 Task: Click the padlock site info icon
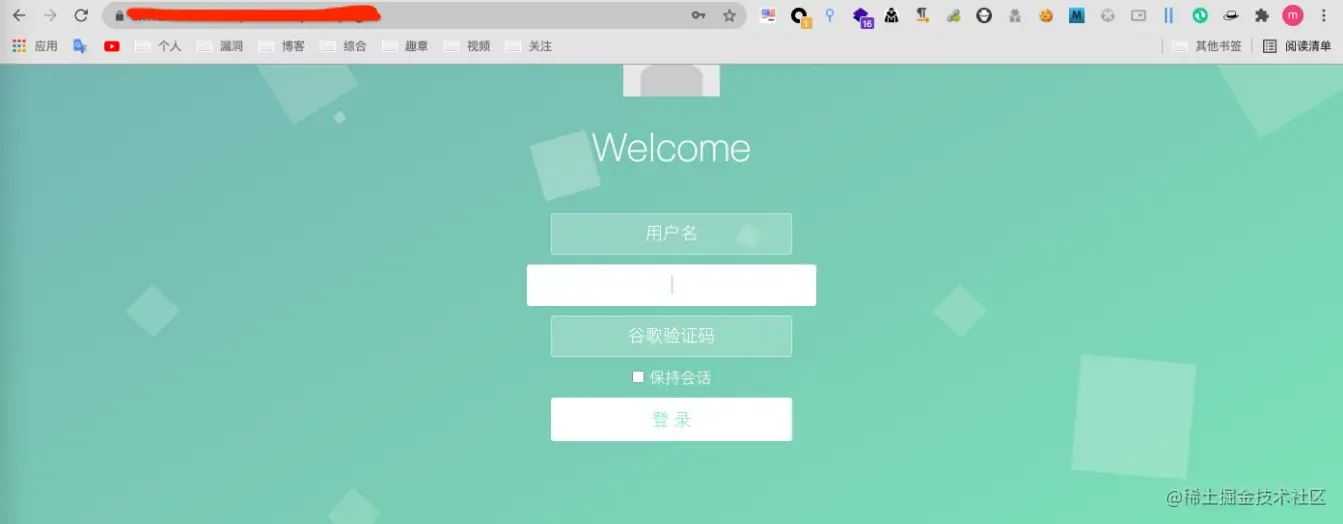pos(118,16)
